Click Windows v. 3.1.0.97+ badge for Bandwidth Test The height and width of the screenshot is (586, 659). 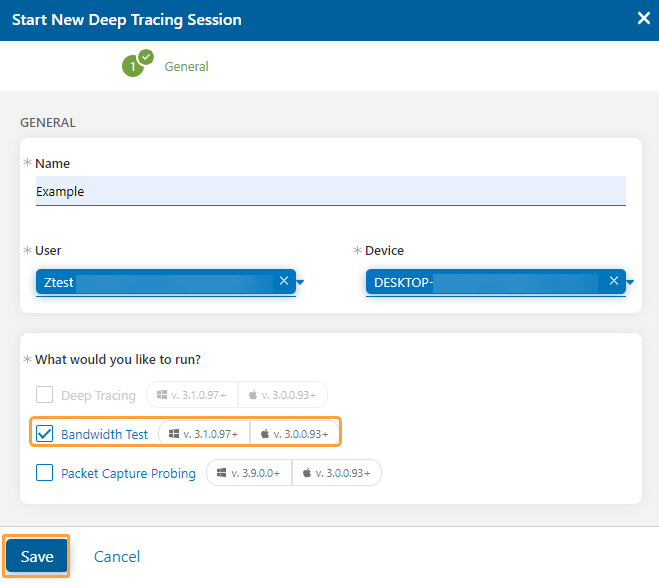click(204, 434)
